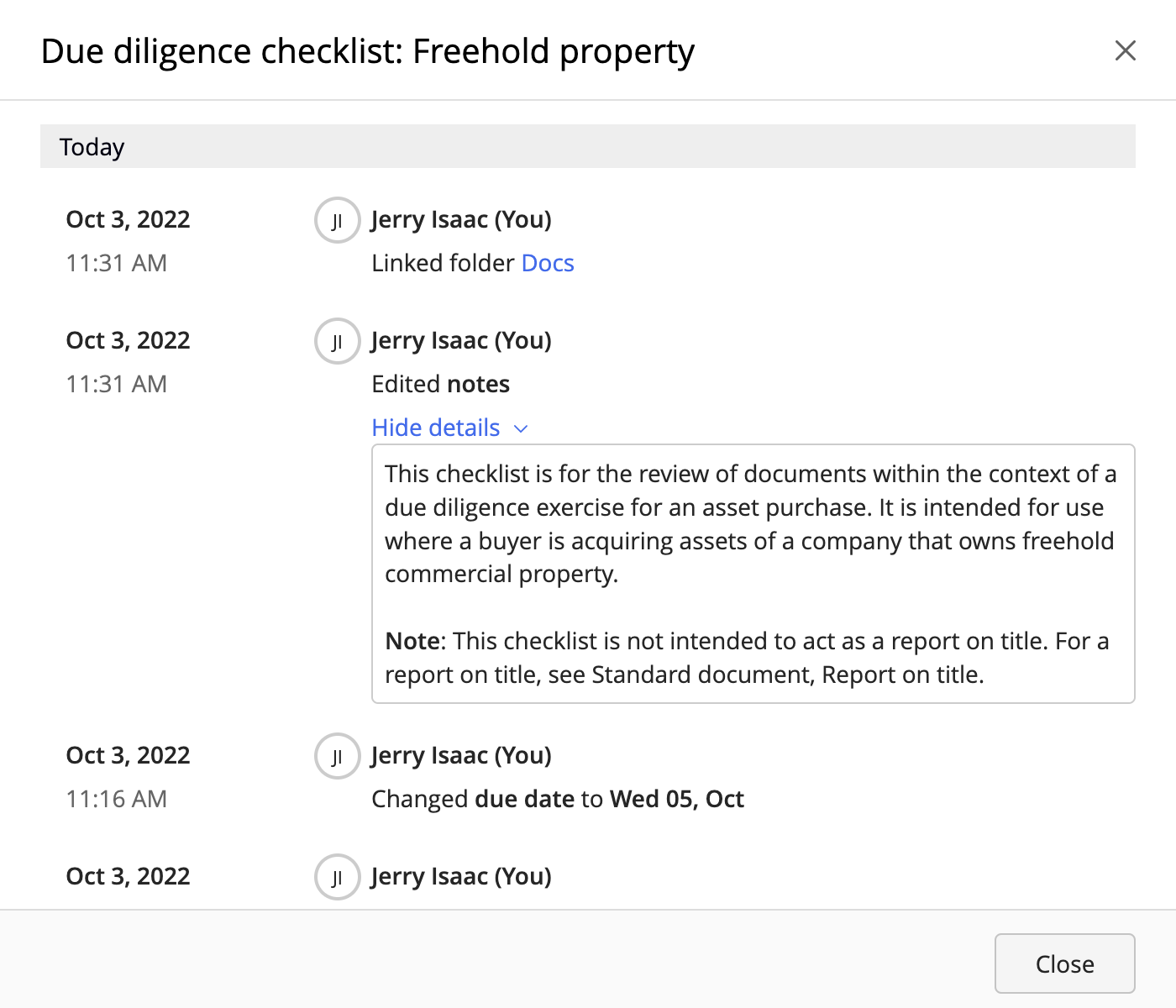Click the Hide details link text

(x=436, y=428)
